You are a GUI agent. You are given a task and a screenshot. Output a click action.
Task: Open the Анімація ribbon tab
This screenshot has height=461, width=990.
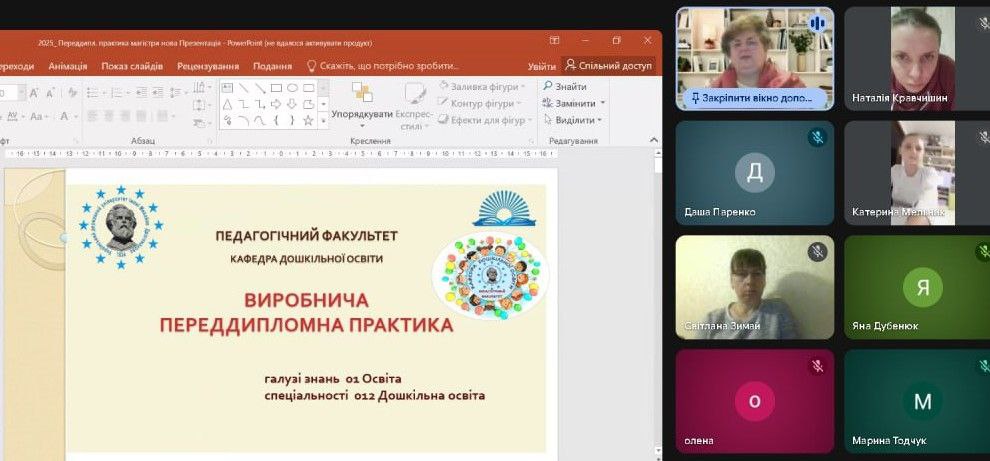coord(67,66)
